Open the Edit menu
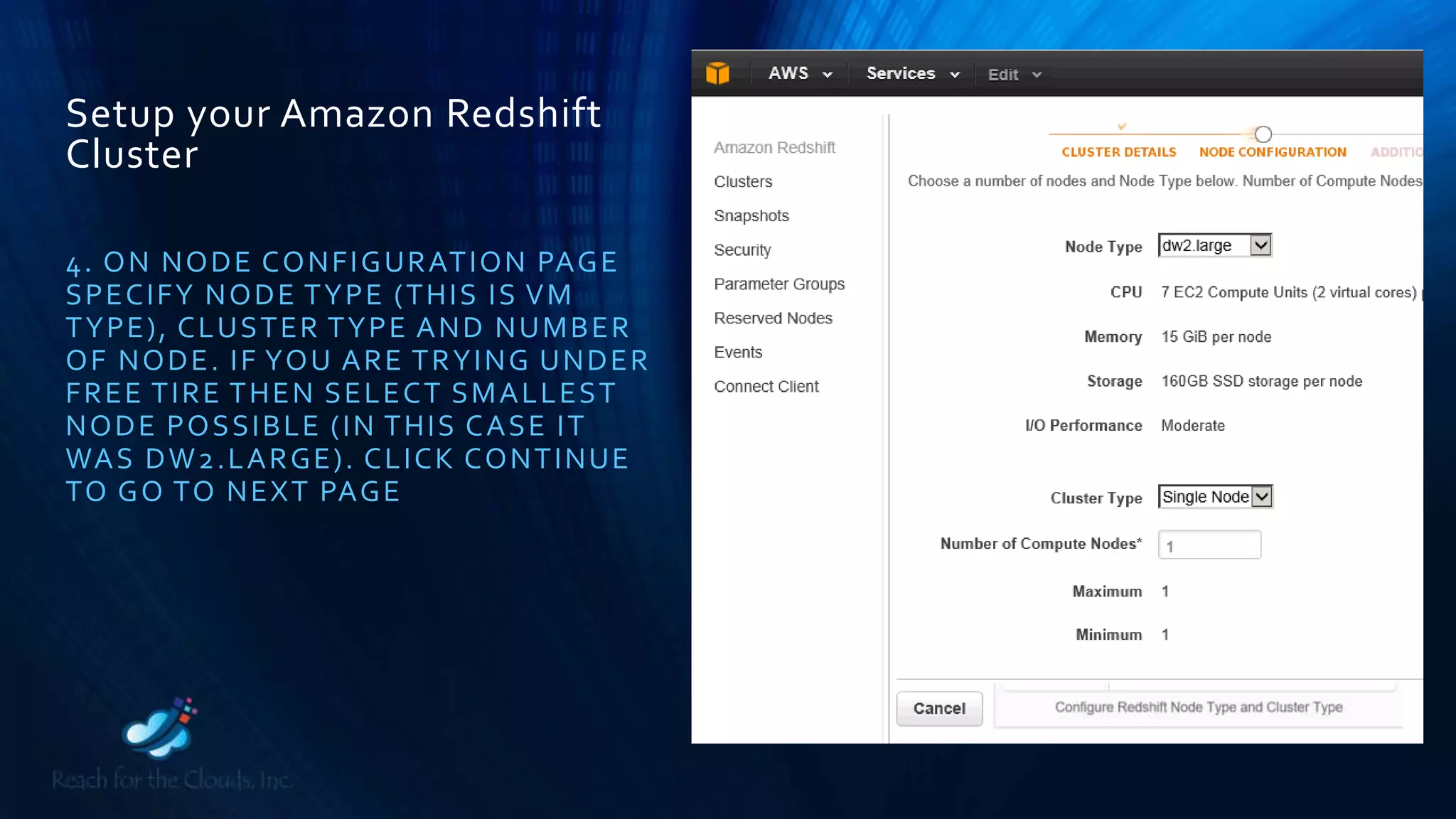 [1015, 75]
